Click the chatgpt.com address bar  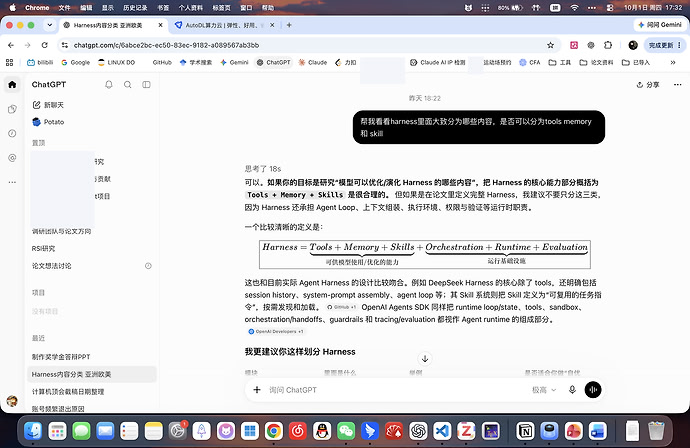coord(308,45)
